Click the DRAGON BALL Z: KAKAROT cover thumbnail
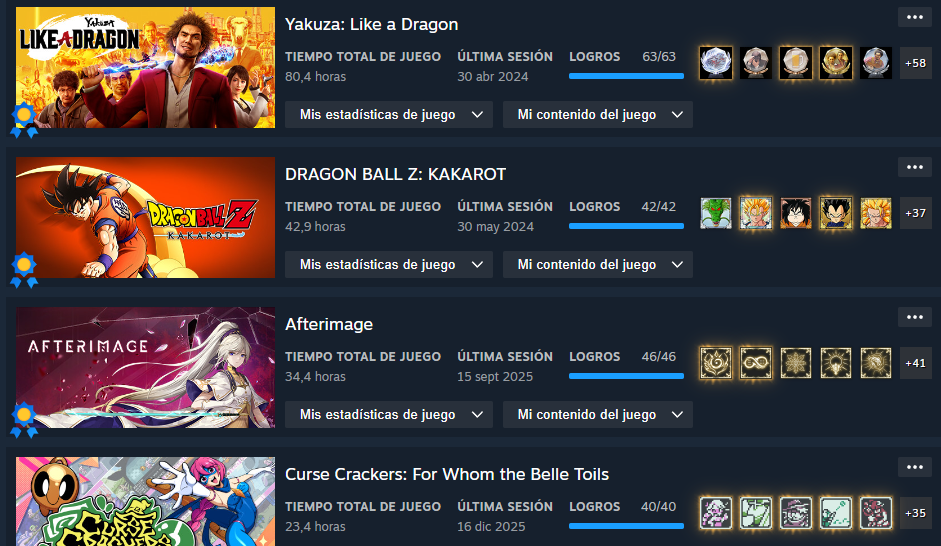941x546 pixels. coord(145,217)
